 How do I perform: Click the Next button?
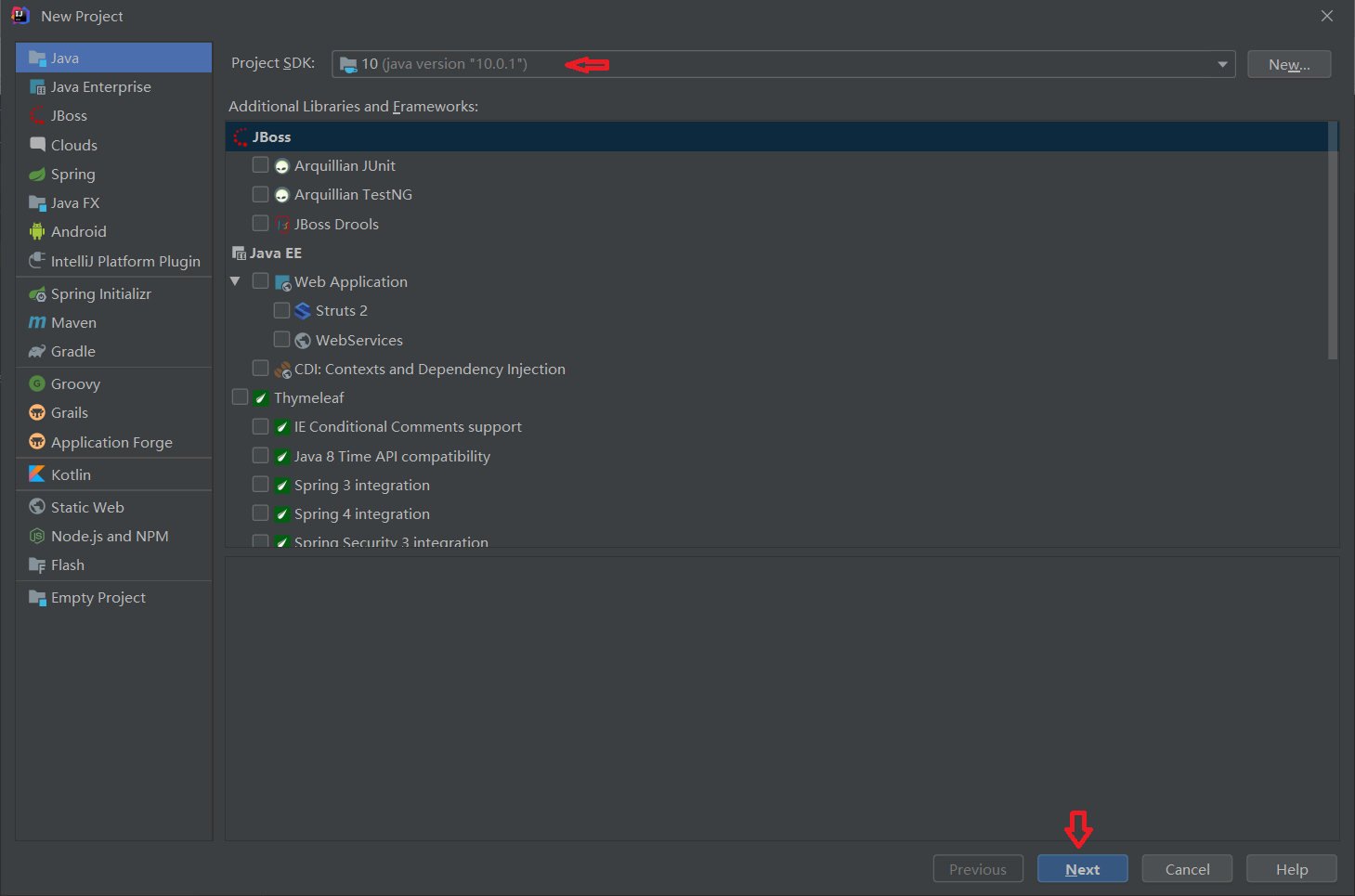click(x=1081, y=868)
